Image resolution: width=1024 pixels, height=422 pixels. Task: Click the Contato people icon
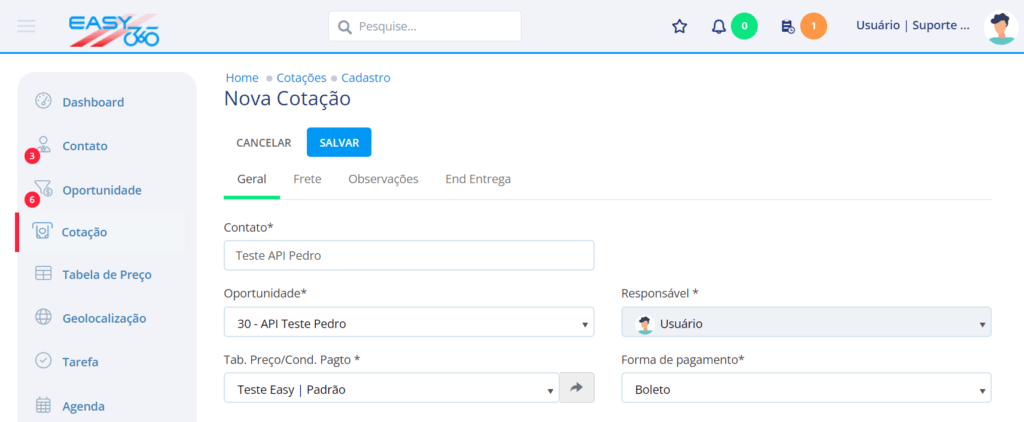click(43, 144)
